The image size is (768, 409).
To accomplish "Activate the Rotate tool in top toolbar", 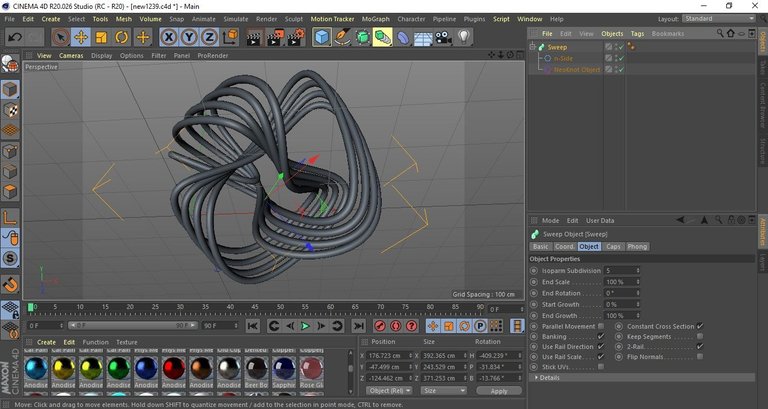I will (121, 37).
